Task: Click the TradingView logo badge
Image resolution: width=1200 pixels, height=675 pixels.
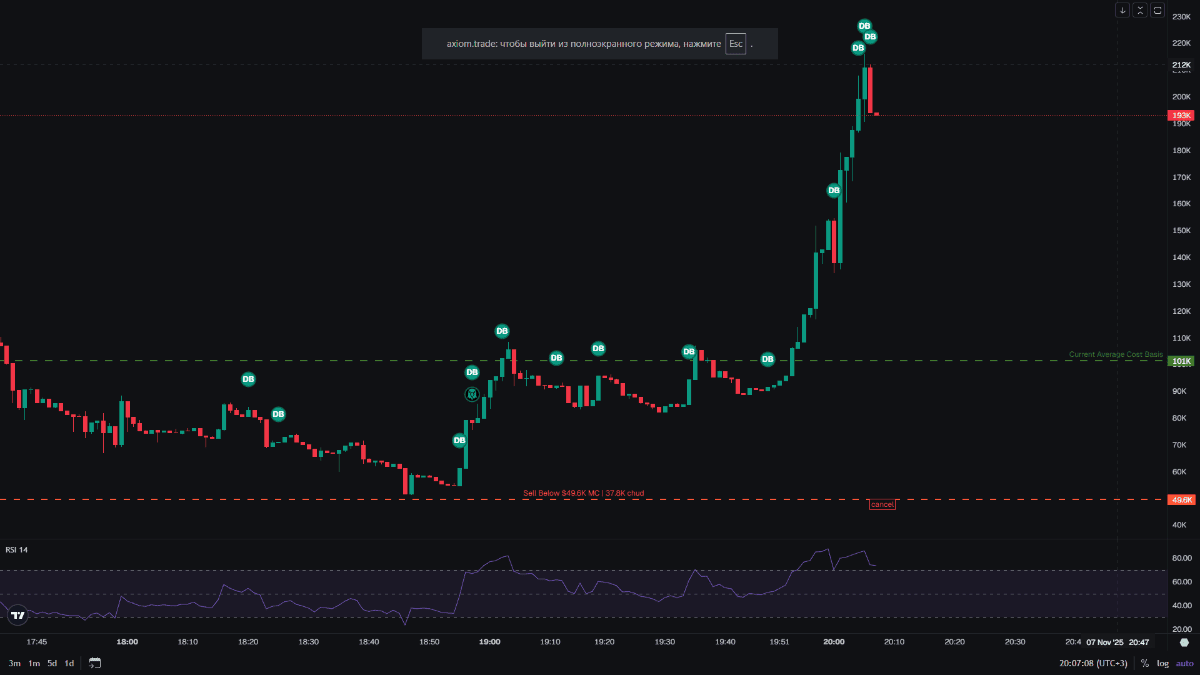Action: tap(17, 616)
